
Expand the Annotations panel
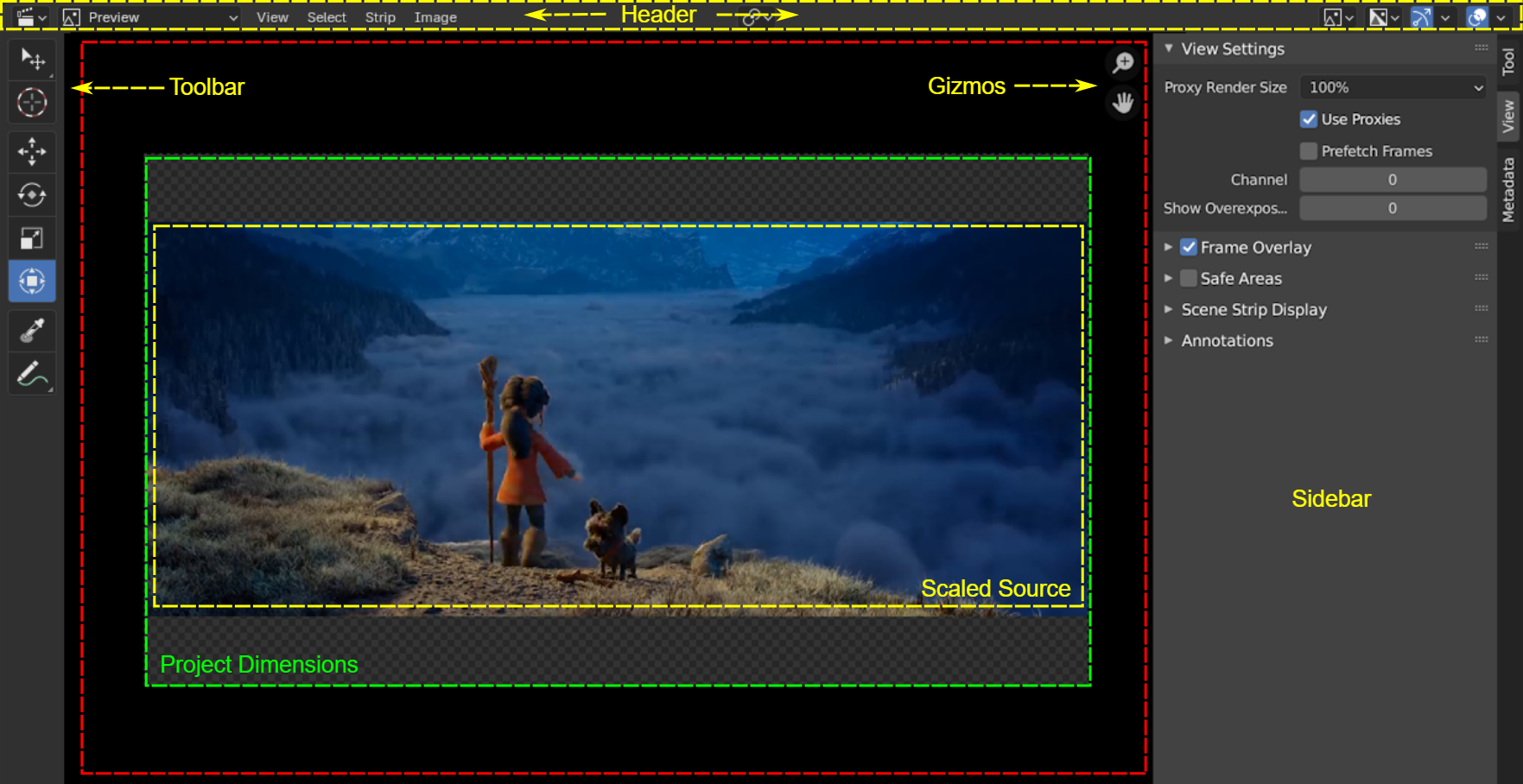click(x=1227, y=340)
